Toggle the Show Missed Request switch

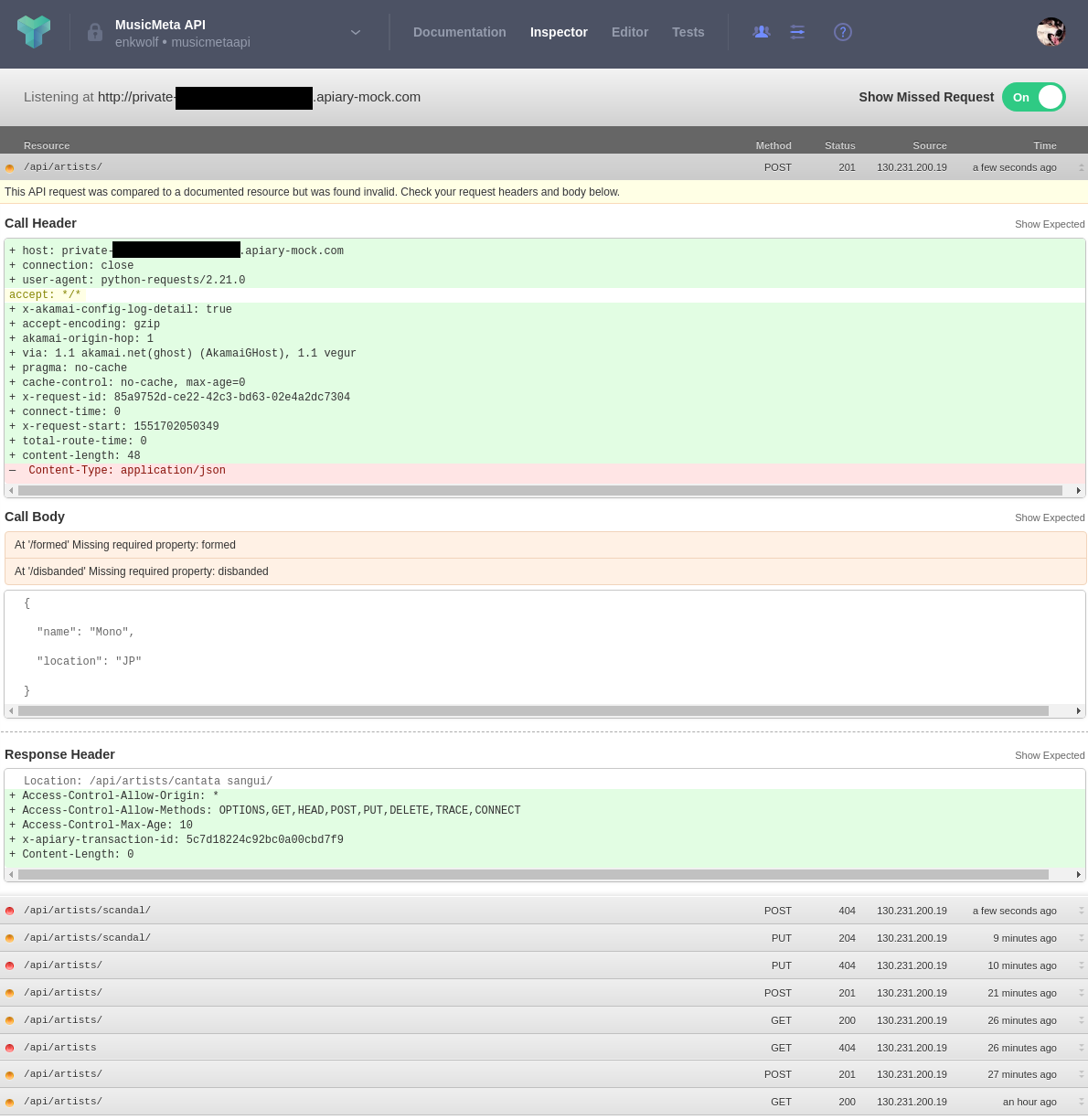(x=1034, y=97)
